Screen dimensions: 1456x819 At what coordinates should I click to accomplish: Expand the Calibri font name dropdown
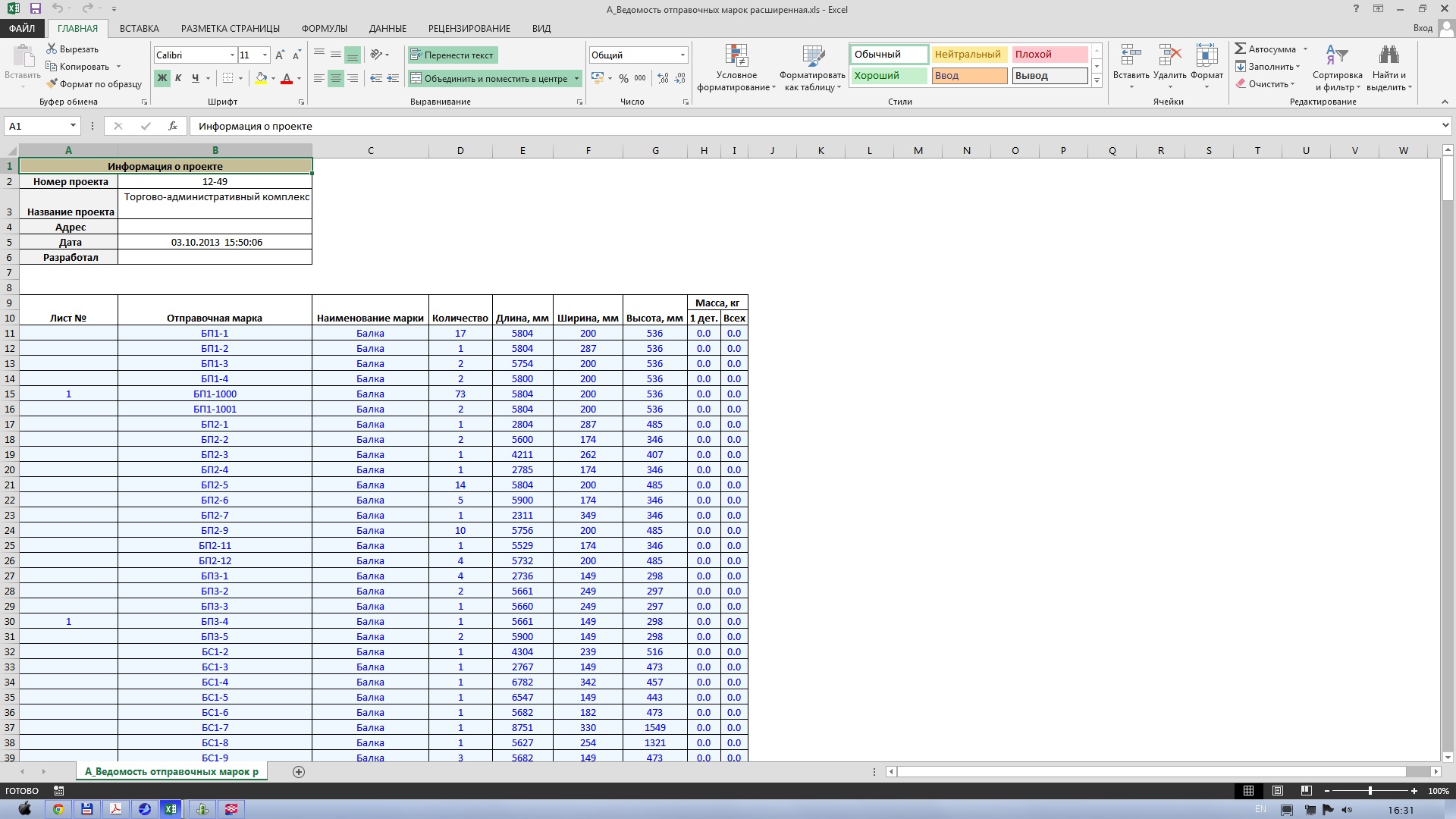(x=232, y=55)
